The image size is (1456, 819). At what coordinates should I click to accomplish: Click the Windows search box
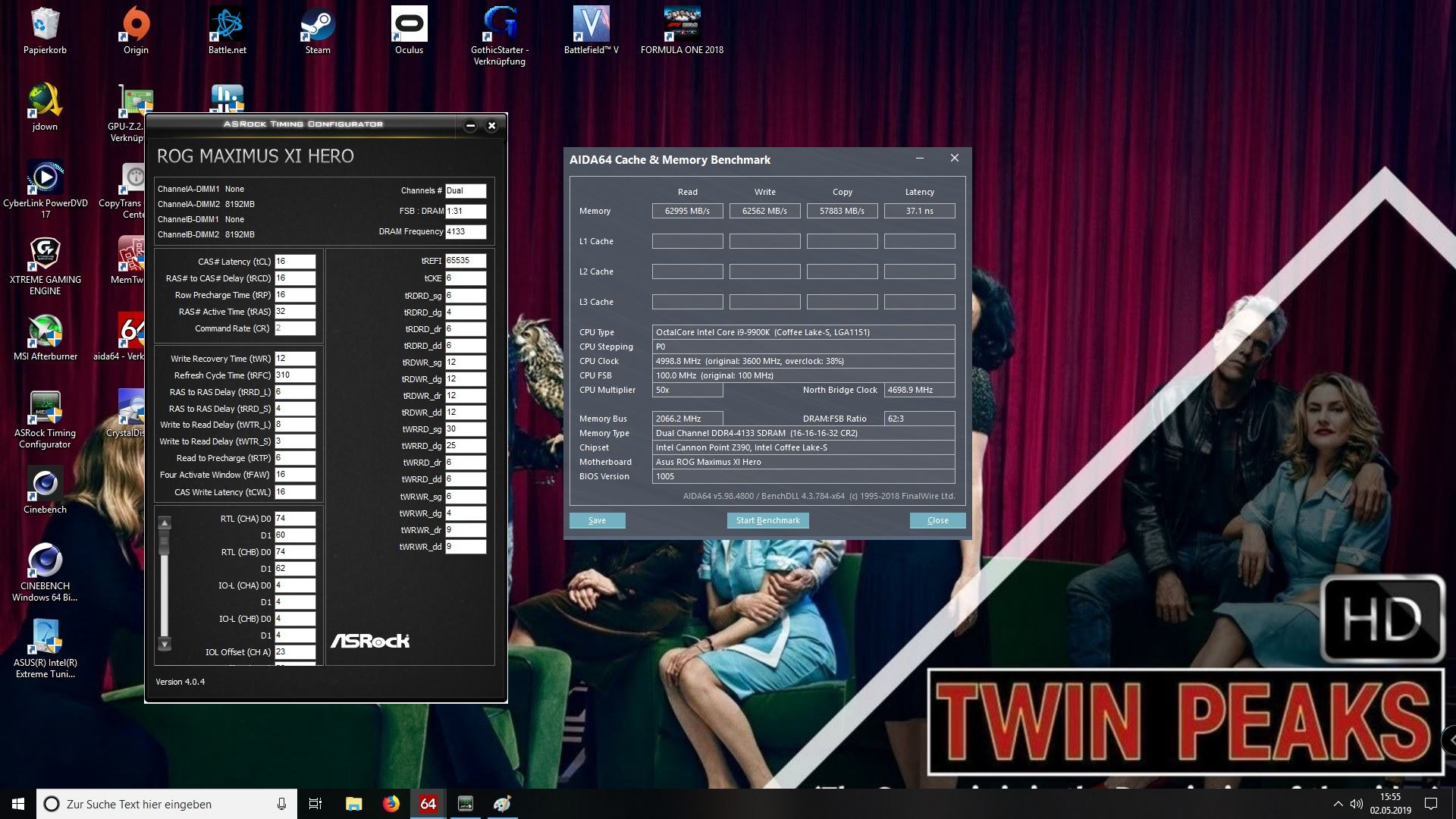tap(165, 804)
